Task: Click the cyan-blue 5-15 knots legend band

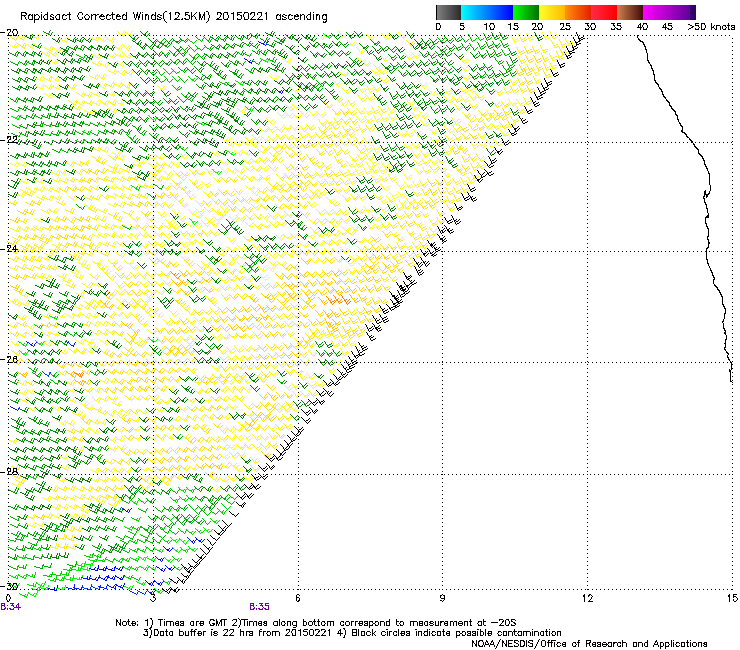Action: tap(487, 12)
